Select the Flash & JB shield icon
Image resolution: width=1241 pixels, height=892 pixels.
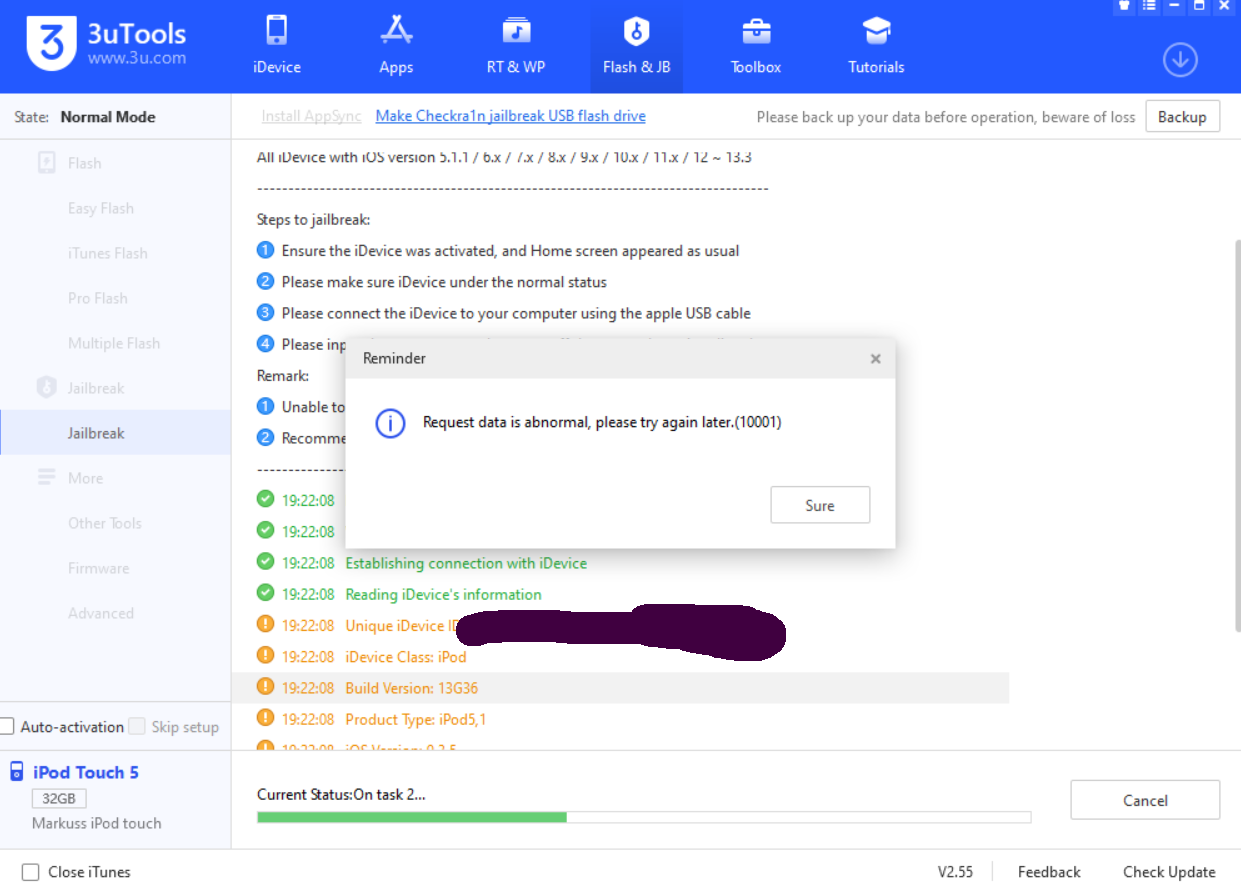pyautogui.click(x=636, y=32)
